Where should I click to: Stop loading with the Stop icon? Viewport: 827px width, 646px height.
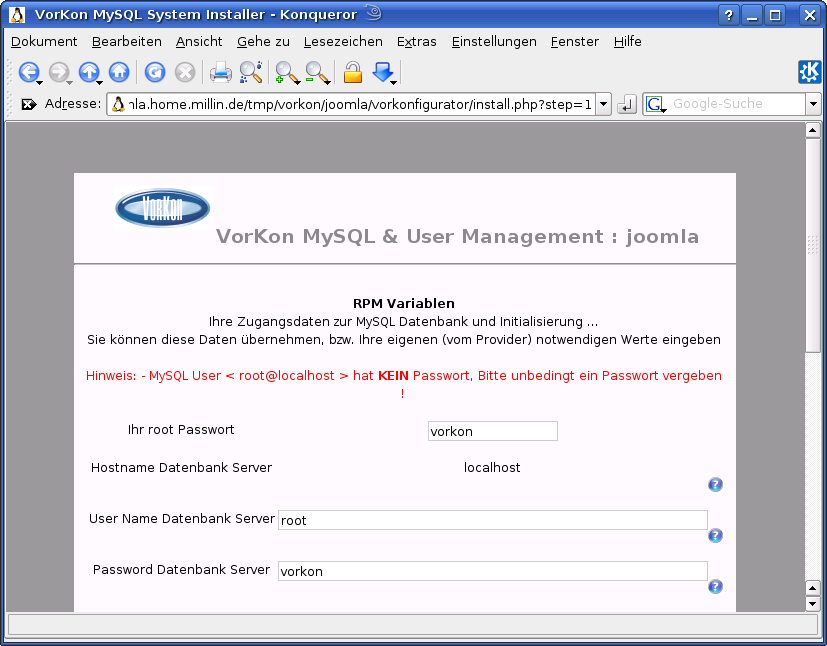[185, 72]
